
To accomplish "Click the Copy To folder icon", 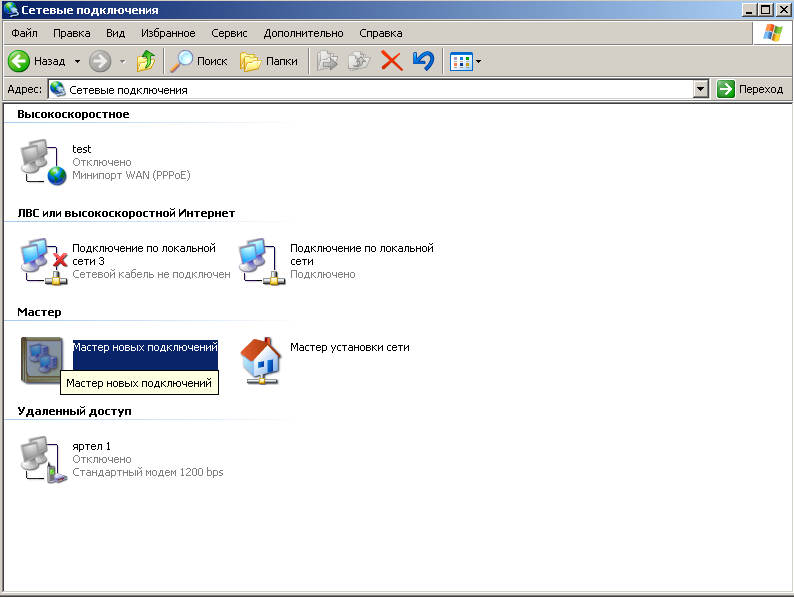I will 359,61.
